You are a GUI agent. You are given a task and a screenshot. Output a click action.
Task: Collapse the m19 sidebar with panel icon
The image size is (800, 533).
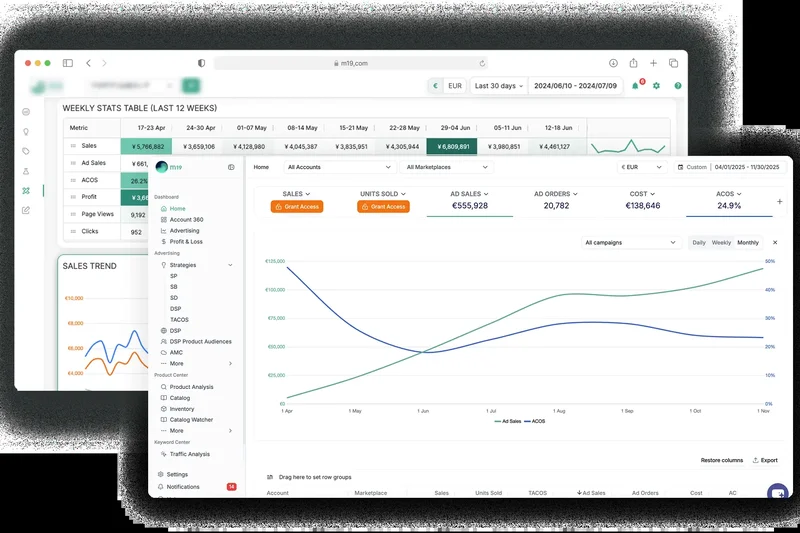(x=231, y=167)
